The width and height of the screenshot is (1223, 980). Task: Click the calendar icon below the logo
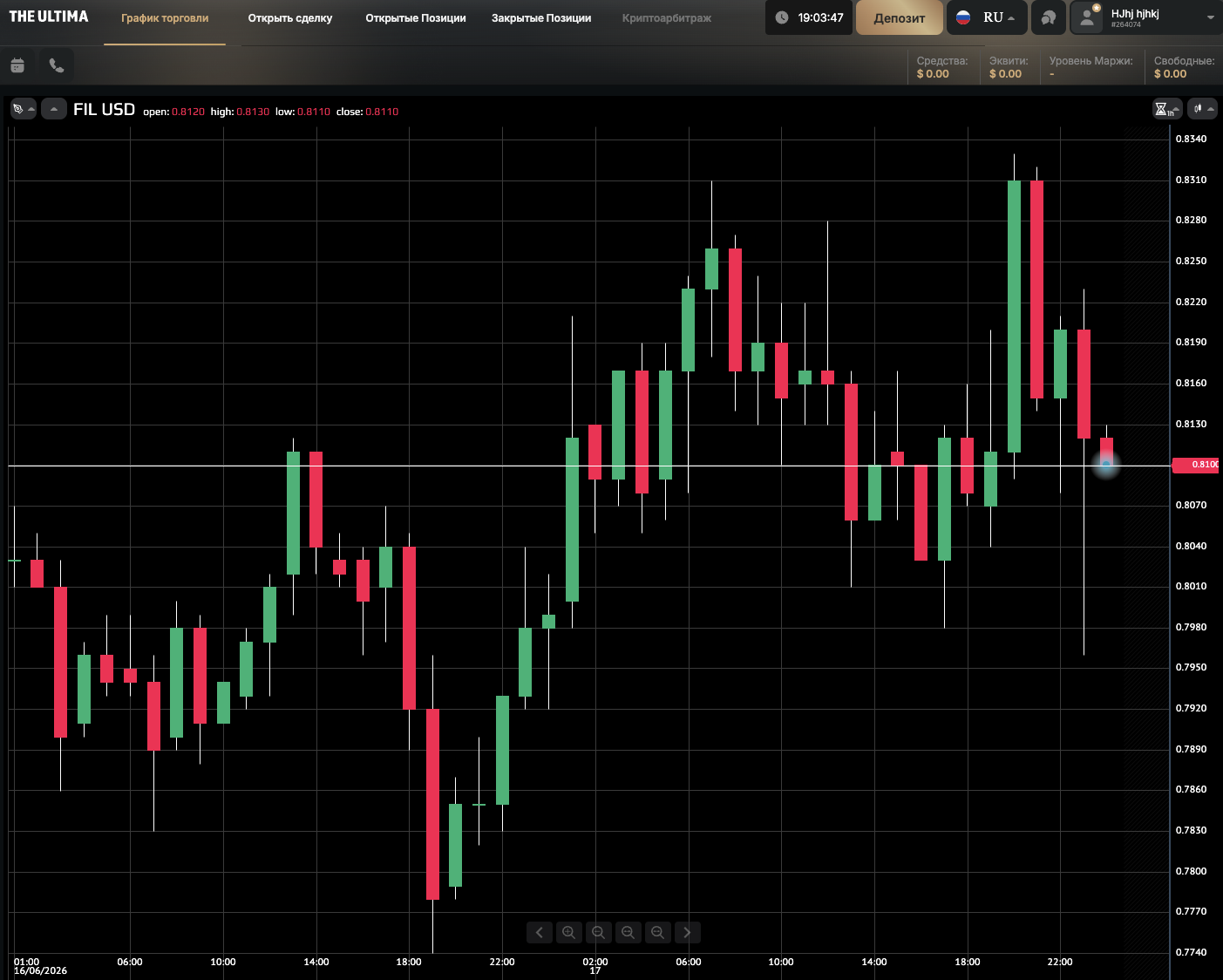[x=17, y=65]
